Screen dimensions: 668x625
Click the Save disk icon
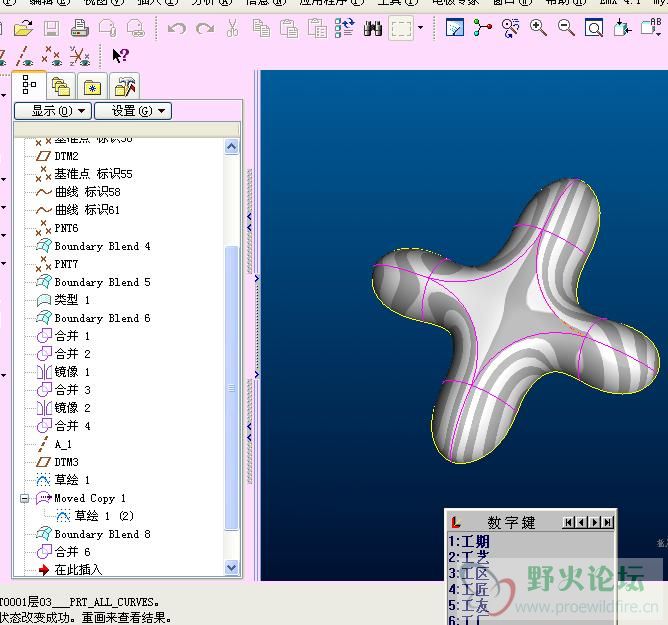51,28
